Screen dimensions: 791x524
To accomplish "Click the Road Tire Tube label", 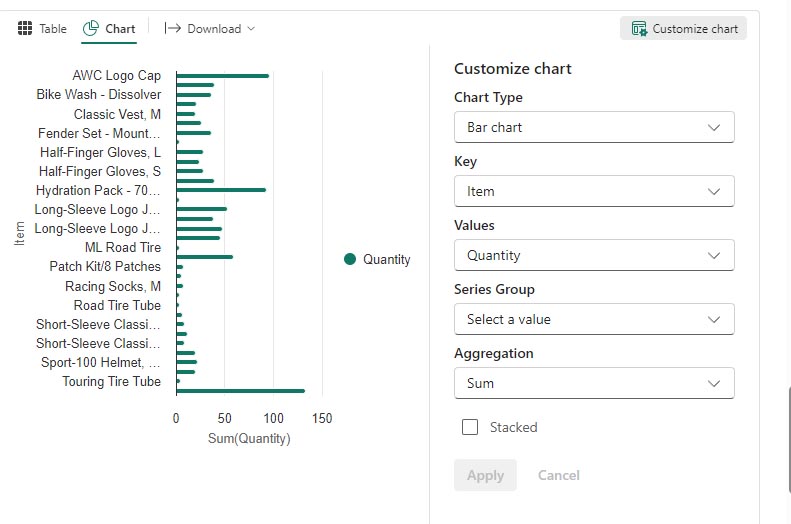I will tap(117, 306).
